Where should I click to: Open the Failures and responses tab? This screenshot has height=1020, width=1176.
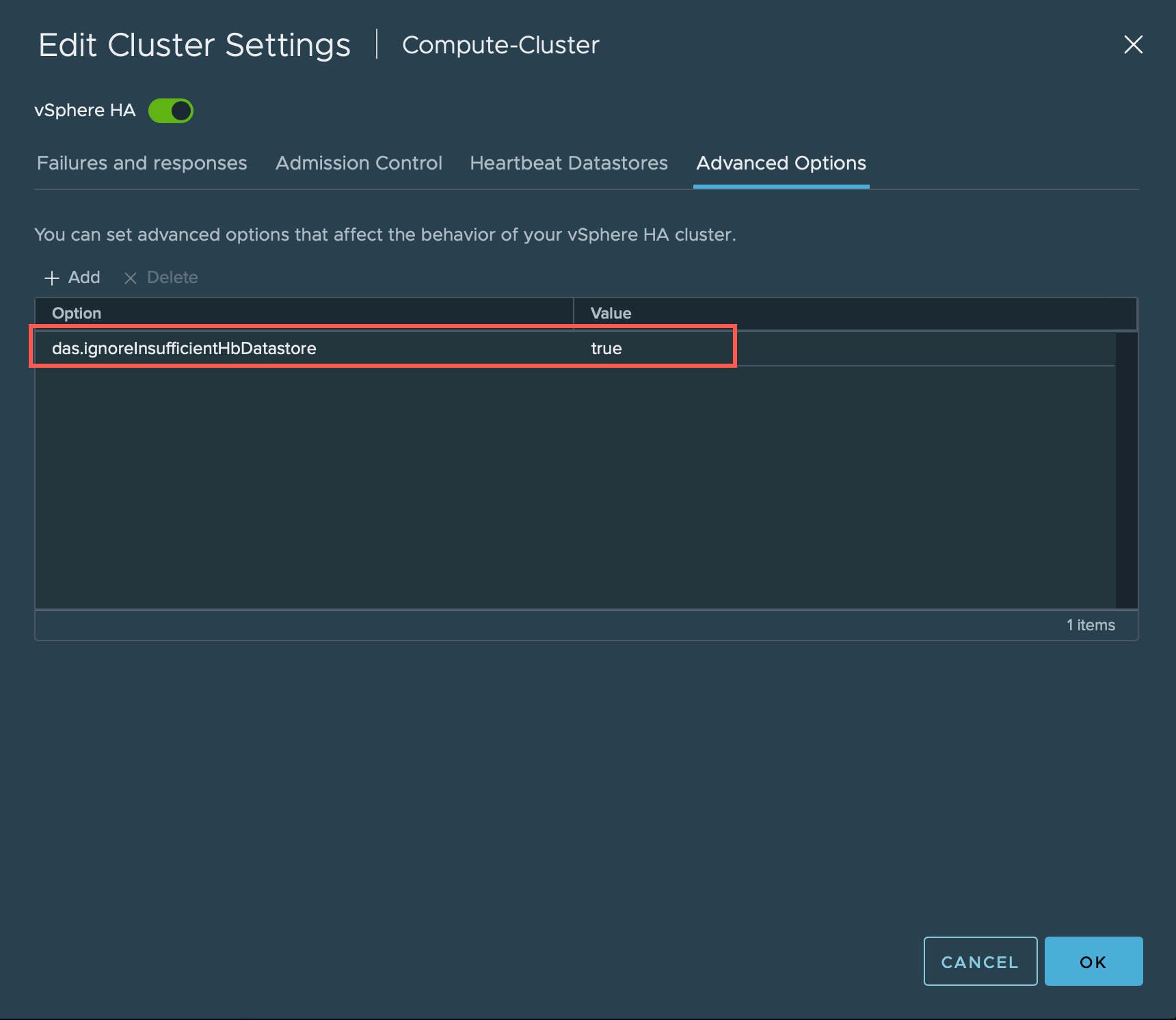(142, 163)
